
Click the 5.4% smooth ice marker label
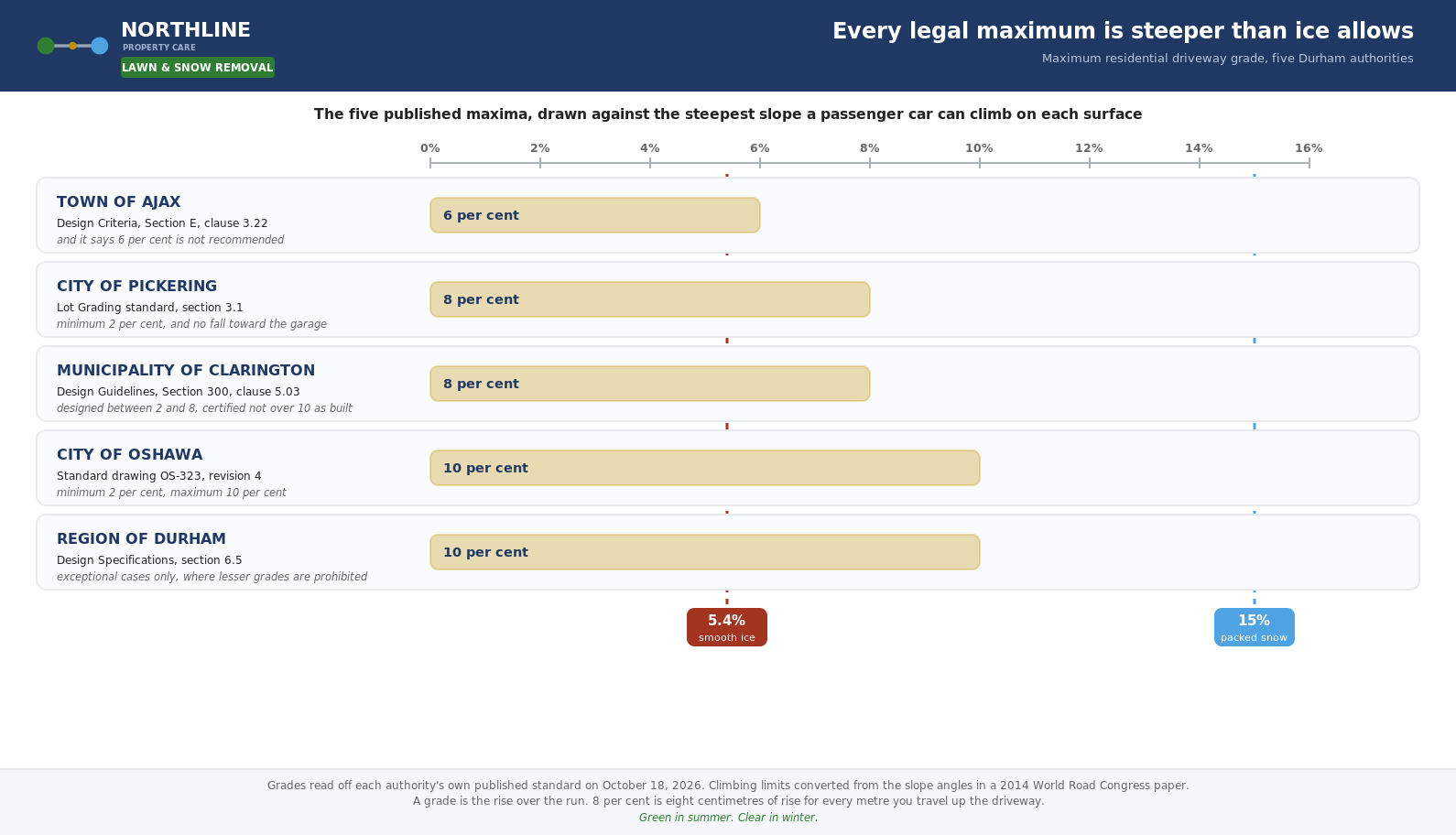click(727, 627)
